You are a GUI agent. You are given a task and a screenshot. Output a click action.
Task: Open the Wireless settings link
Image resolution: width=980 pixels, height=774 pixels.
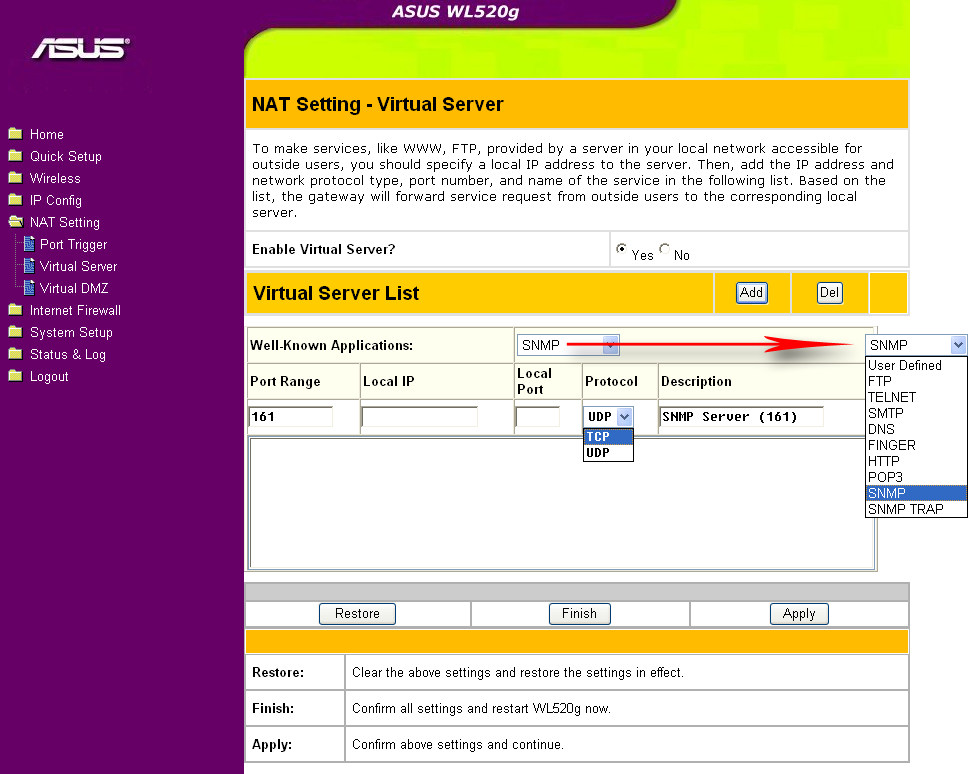55,178
